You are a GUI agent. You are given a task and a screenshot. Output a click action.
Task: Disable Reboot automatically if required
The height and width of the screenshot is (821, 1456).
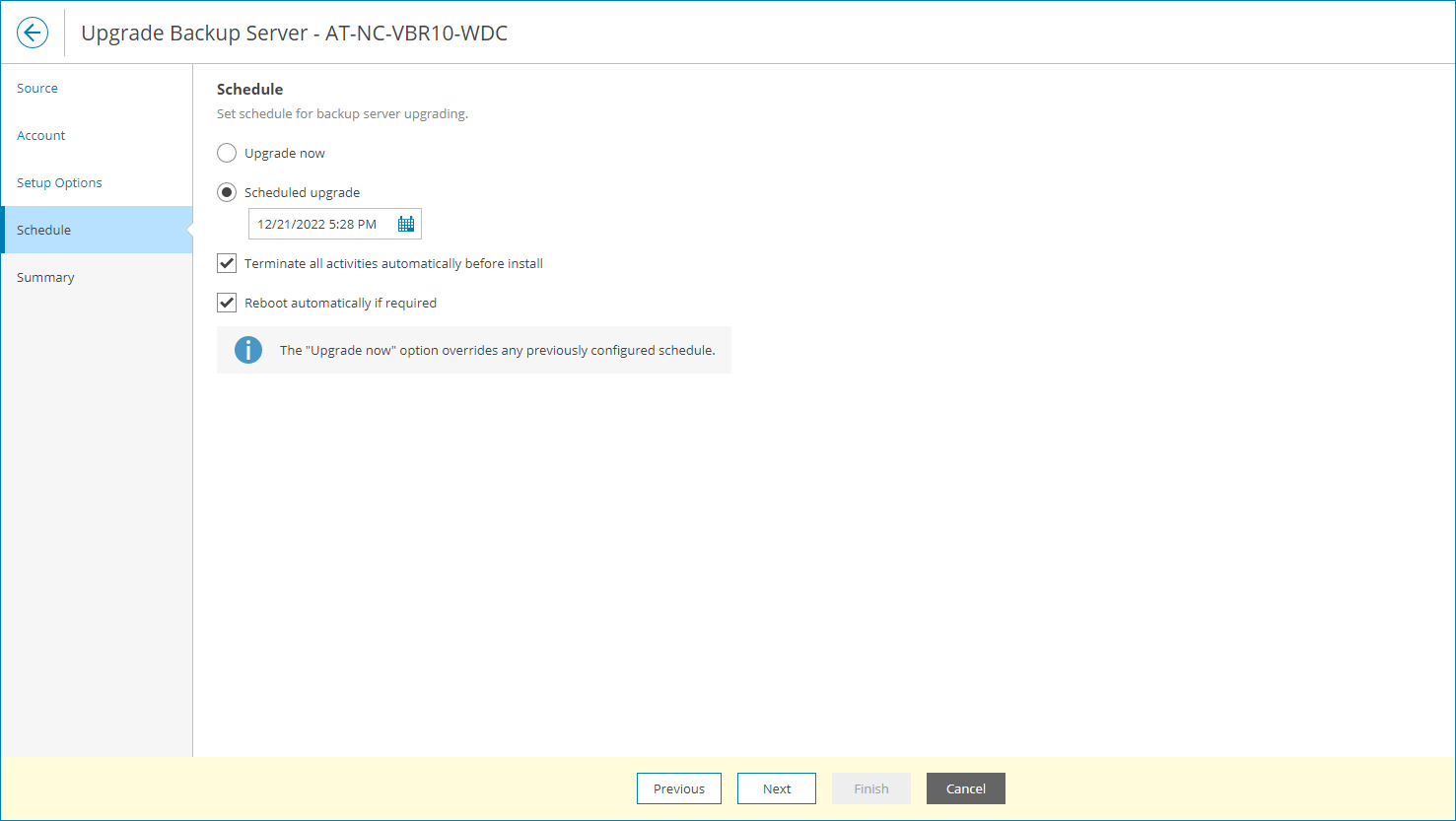coord(226,302)
